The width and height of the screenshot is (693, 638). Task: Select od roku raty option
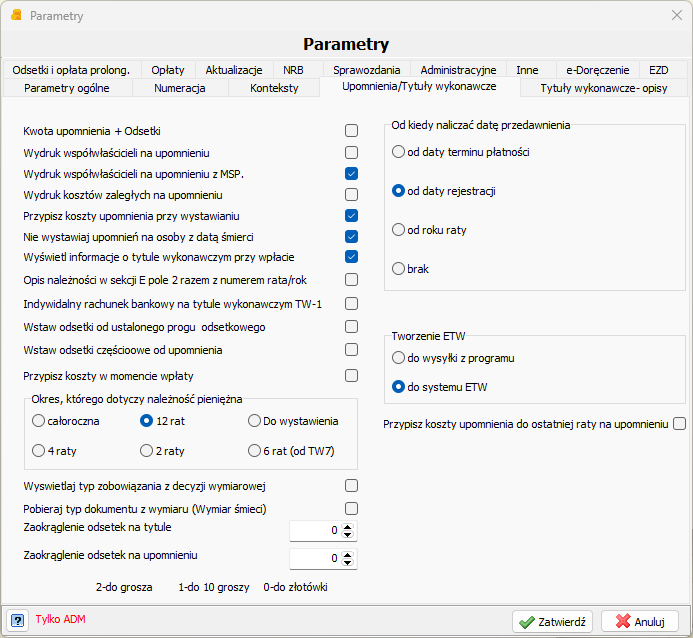(398, 230)
